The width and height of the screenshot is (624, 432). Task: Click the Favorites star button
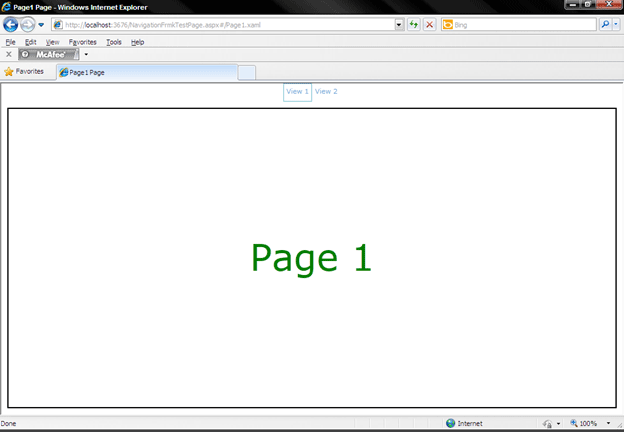[x=24, y=72]
